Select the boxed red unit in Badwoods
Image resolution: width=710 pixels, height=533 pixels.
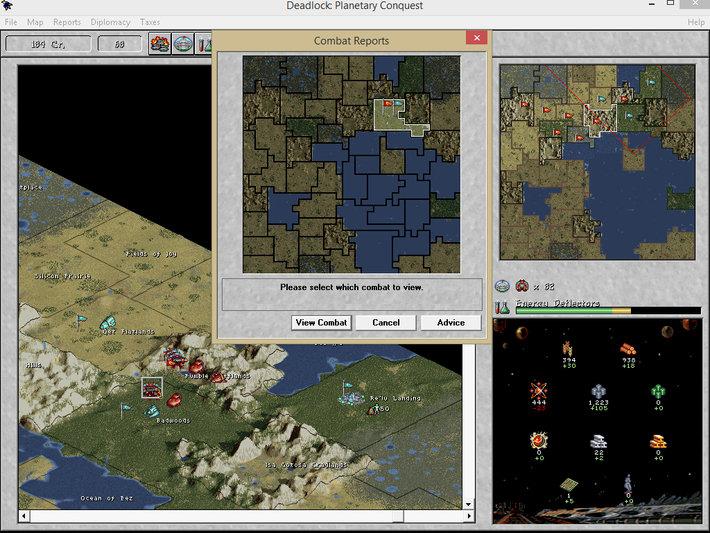[152, 388]
